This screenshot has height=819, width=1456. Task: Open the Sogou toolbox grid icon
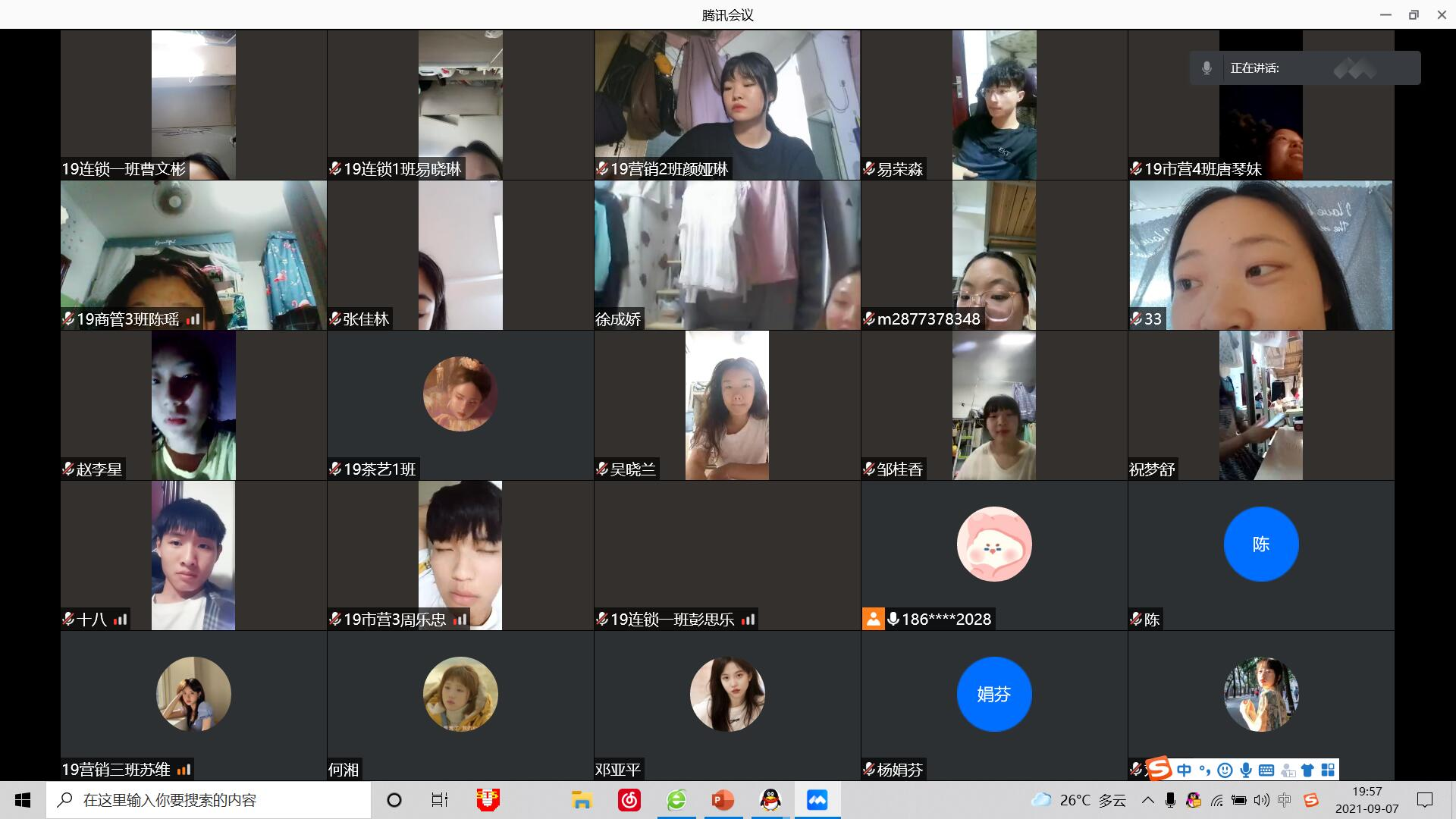tap(1328, 770)
